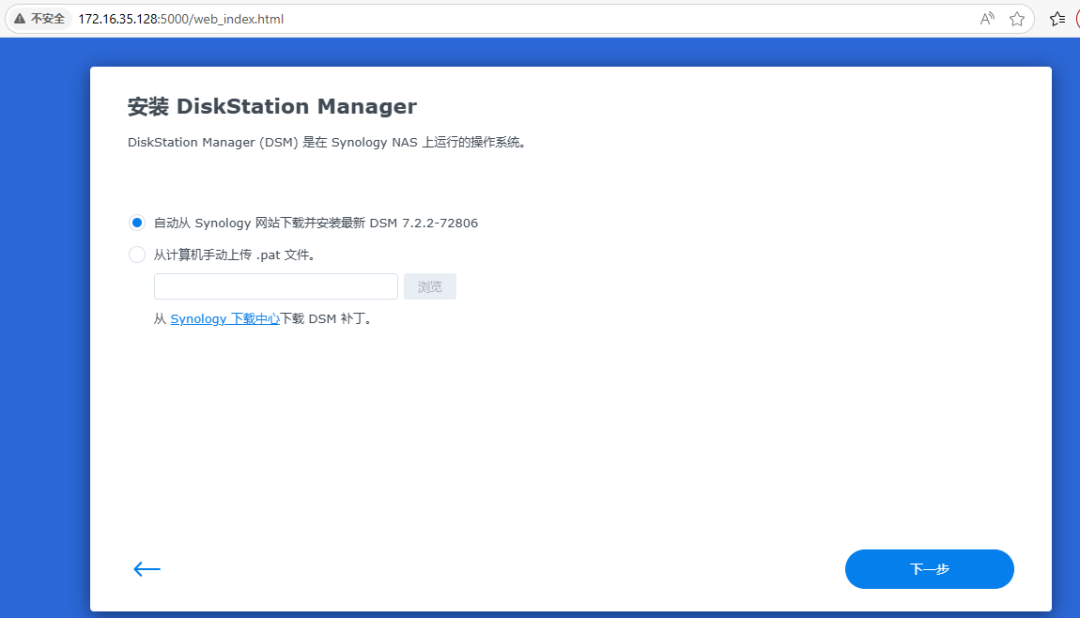Screen dimensions: 1080x618
Task: Click the 下载 DSM 补丁 text after the link
Action: click(326, 319)
